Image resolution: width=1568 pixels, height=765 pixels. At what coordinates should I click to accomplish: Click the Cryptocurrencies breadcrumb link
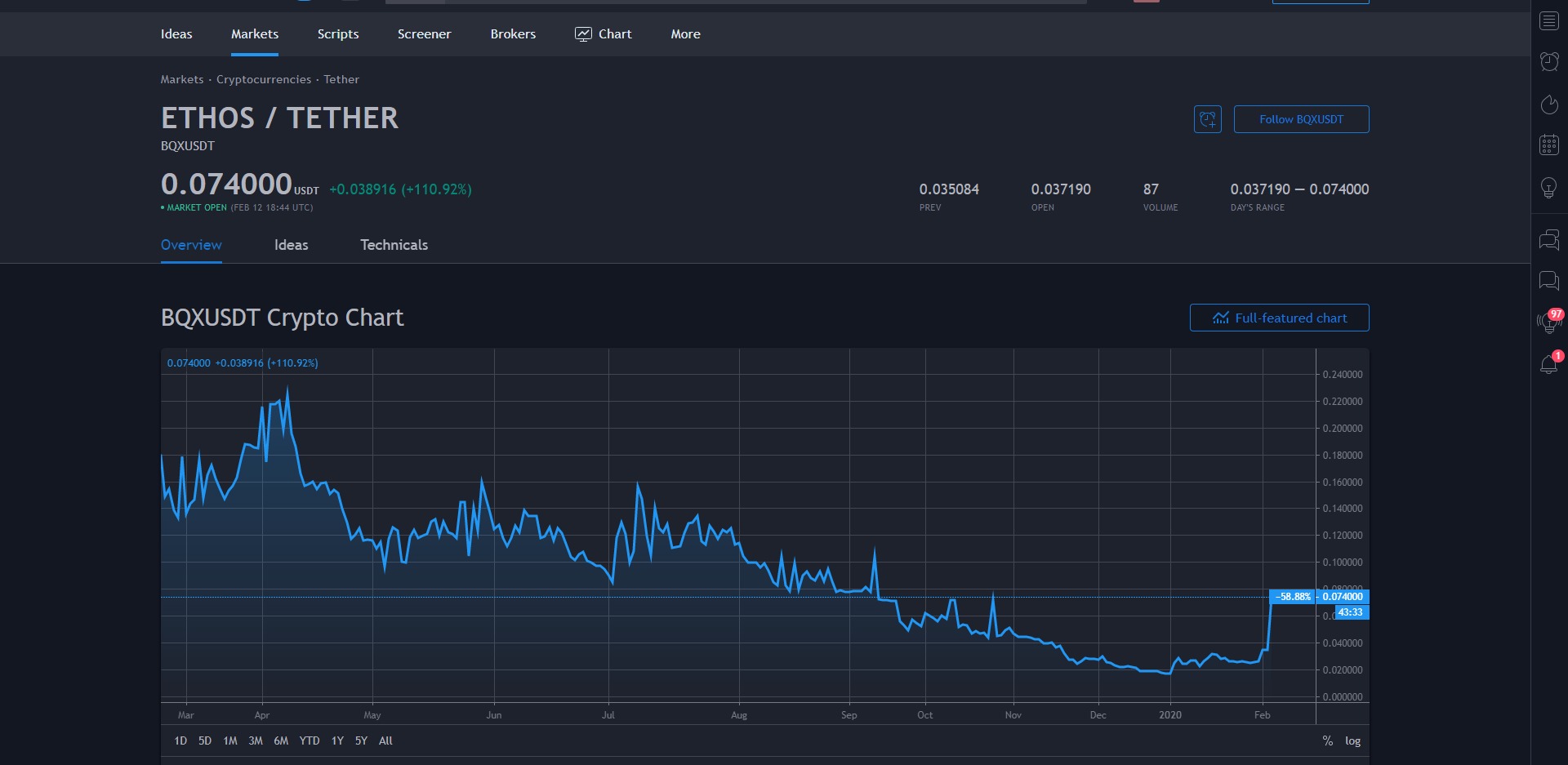click(264, 79)
